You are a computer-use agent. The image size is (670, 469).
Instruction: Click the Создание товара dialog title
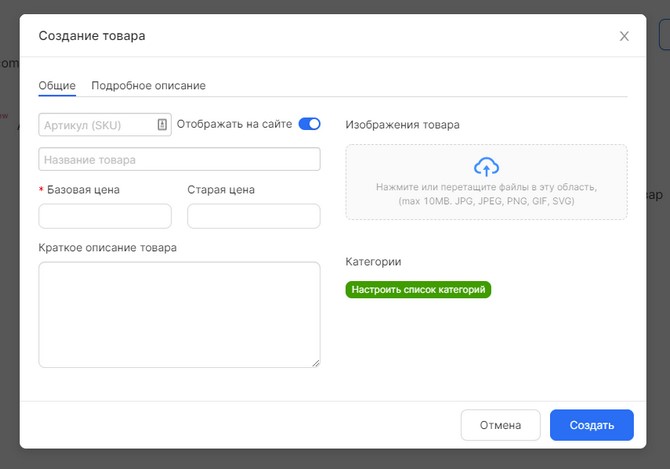92,36
